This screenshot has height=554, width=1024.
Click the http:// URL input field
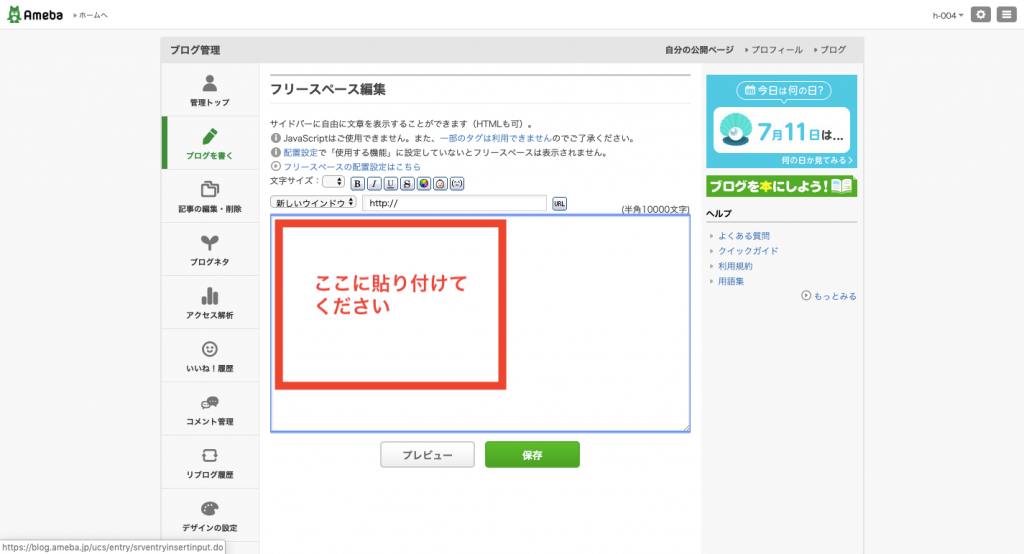click(454, 203)
